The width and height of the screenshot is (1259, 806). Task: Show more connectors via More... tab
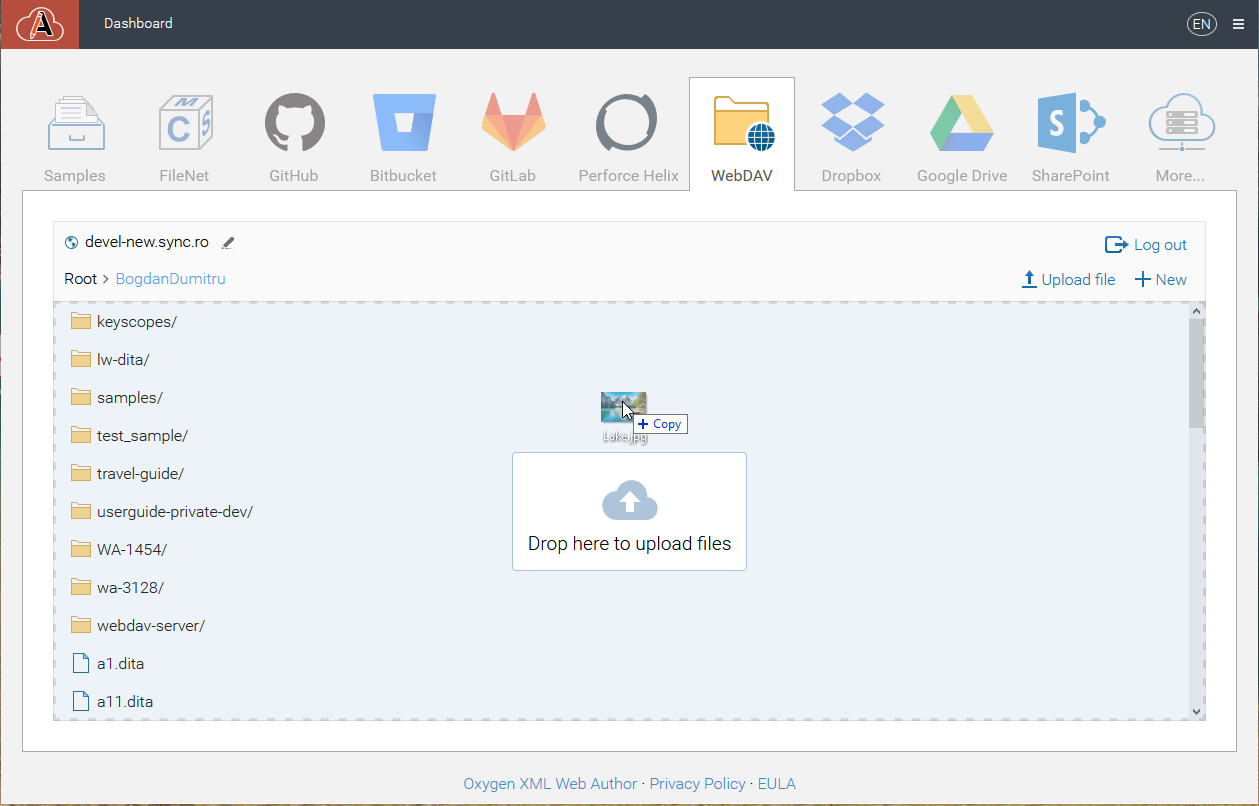1180,138
